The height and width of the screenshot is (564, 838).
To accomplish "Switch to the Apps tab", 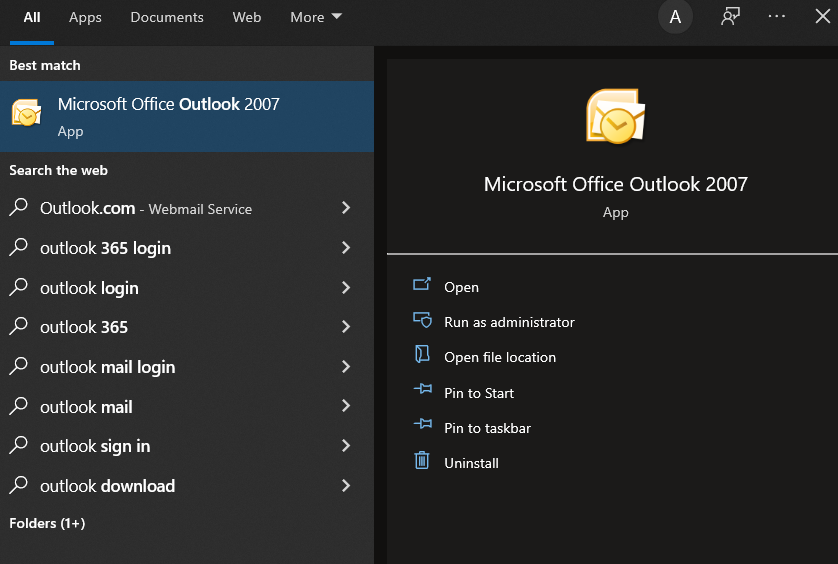I will (85, 18).
